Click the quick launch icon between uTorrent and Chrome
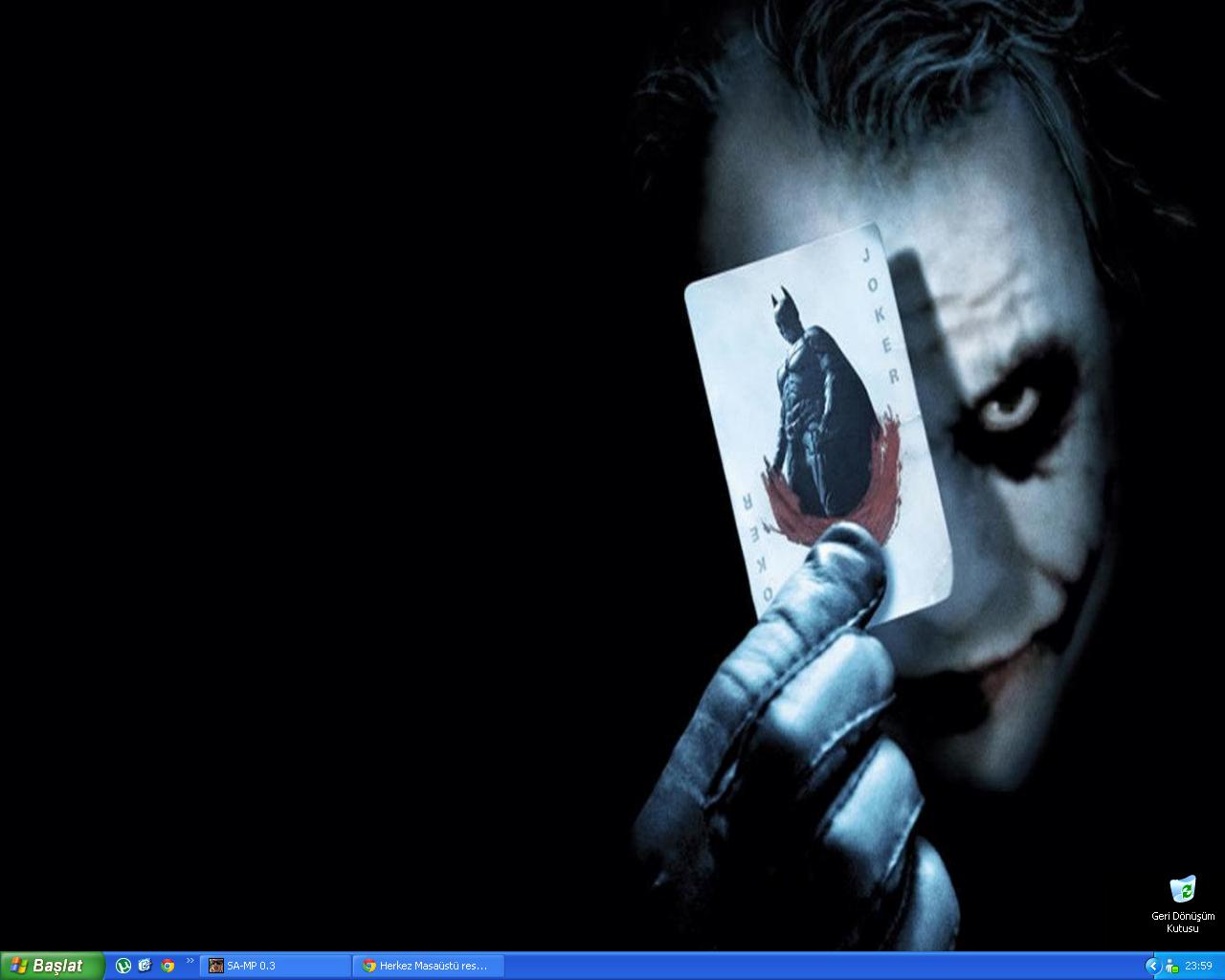Screen dimensions: 1225x980 coord(145,966)
